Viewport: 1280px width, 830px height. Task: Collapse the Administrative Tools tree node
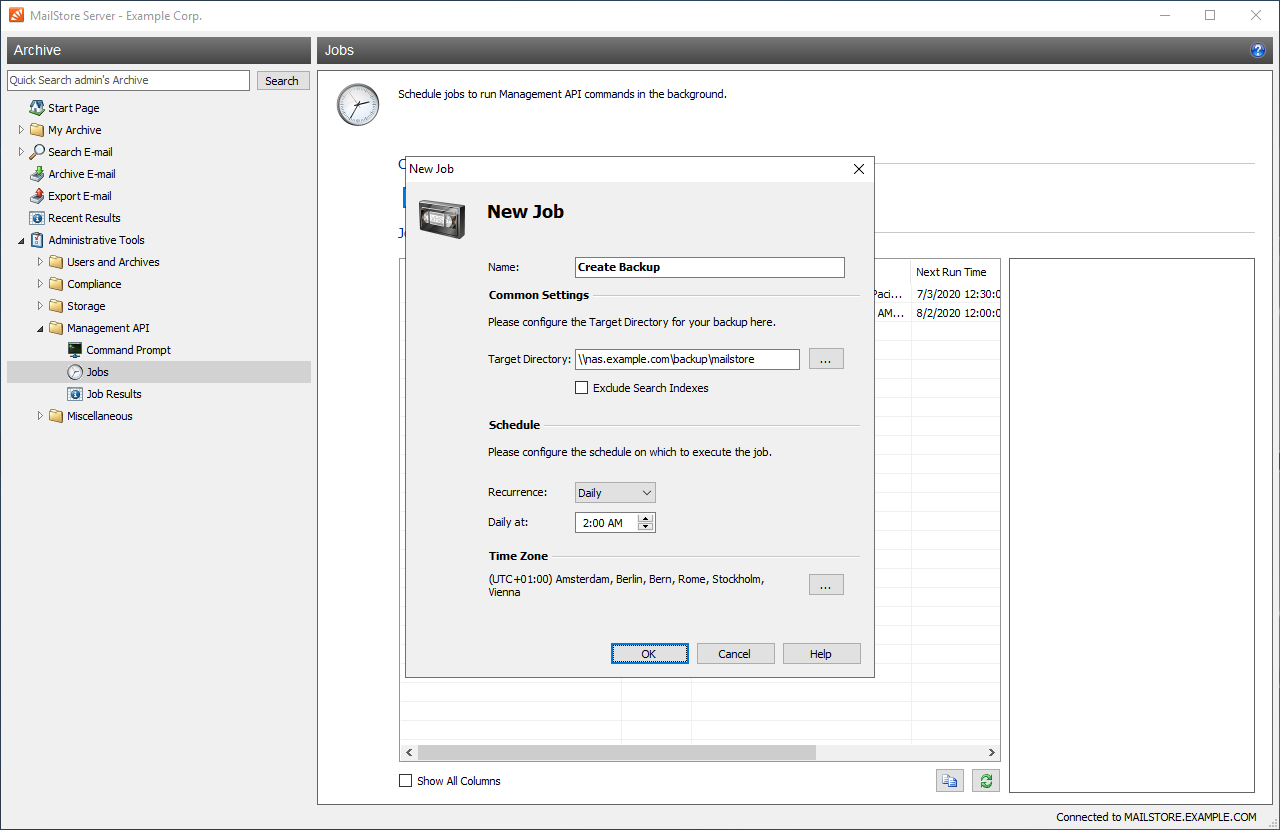click(21, 240)
